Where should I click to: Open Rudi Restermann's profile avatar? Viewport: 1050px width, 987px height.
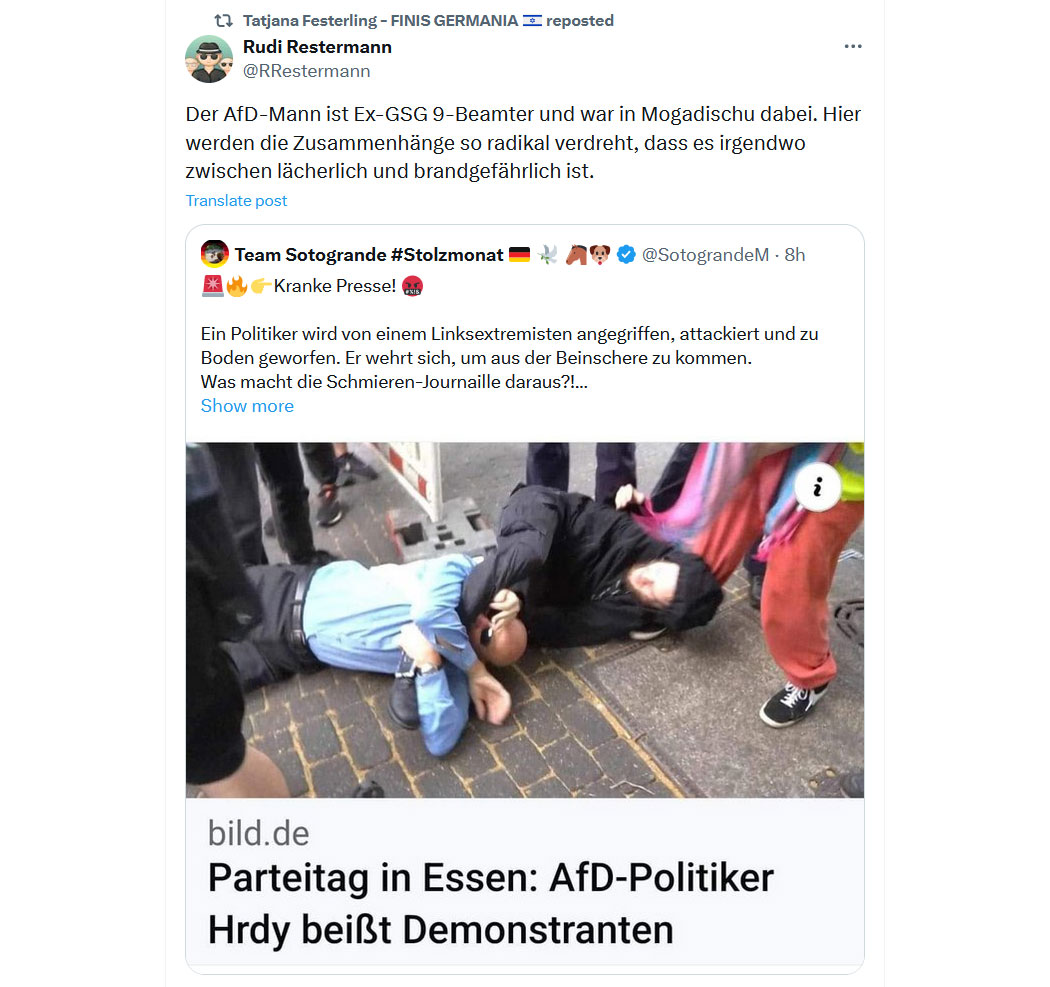point(209,59)
